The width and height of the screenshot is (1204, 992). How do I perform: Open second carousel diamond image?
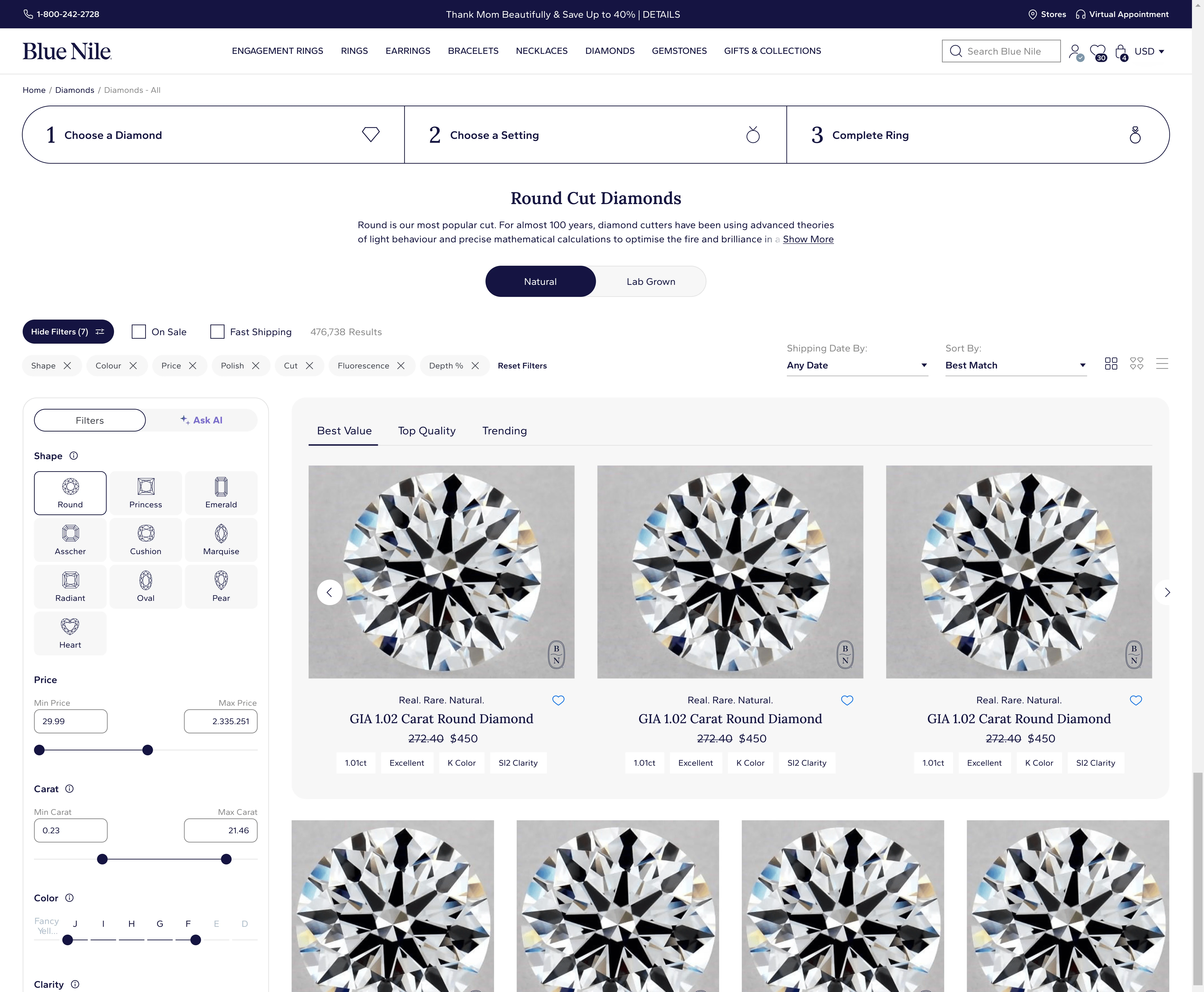[730, 572]
